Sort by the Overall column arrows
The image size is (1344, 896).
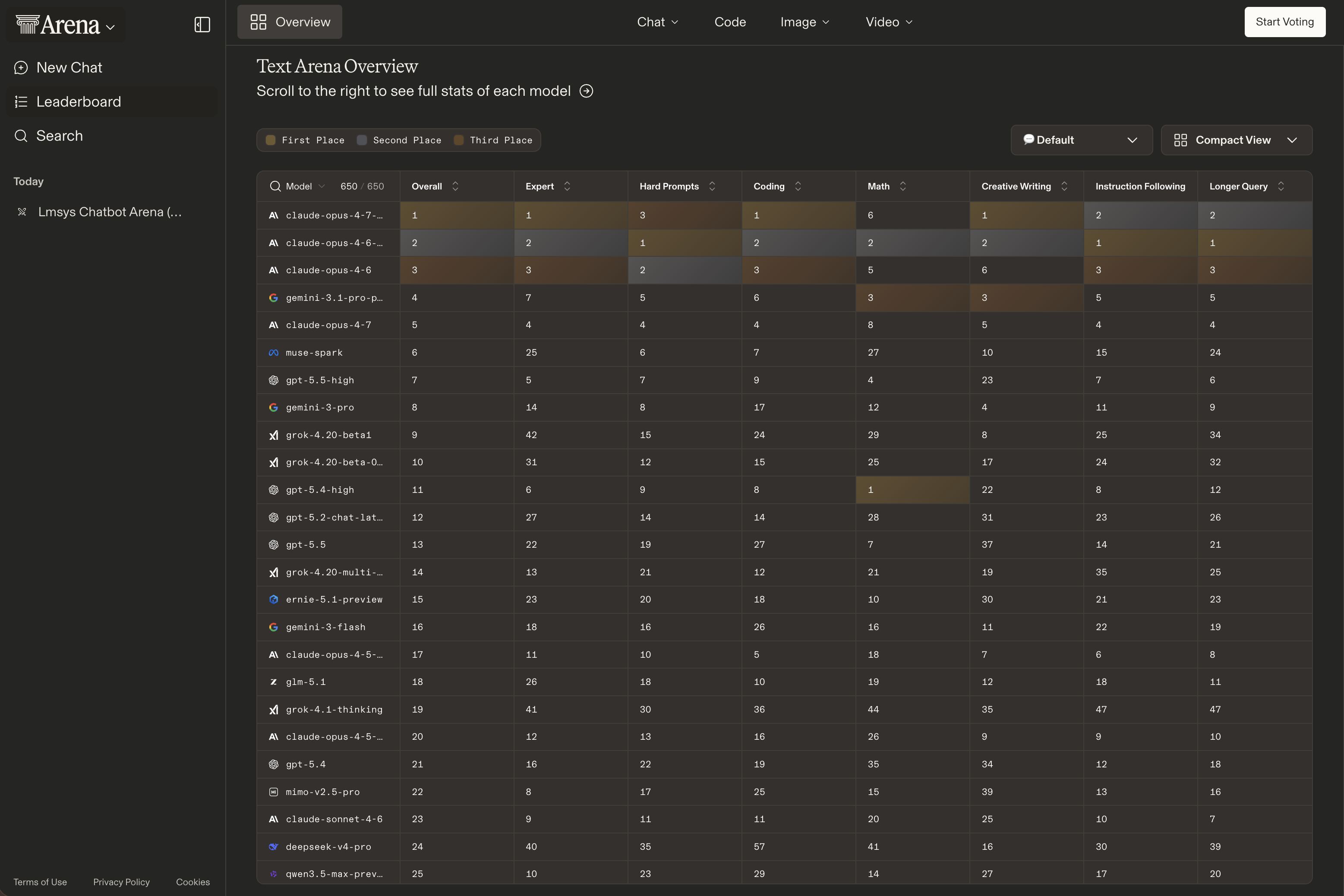coord(455,186)
